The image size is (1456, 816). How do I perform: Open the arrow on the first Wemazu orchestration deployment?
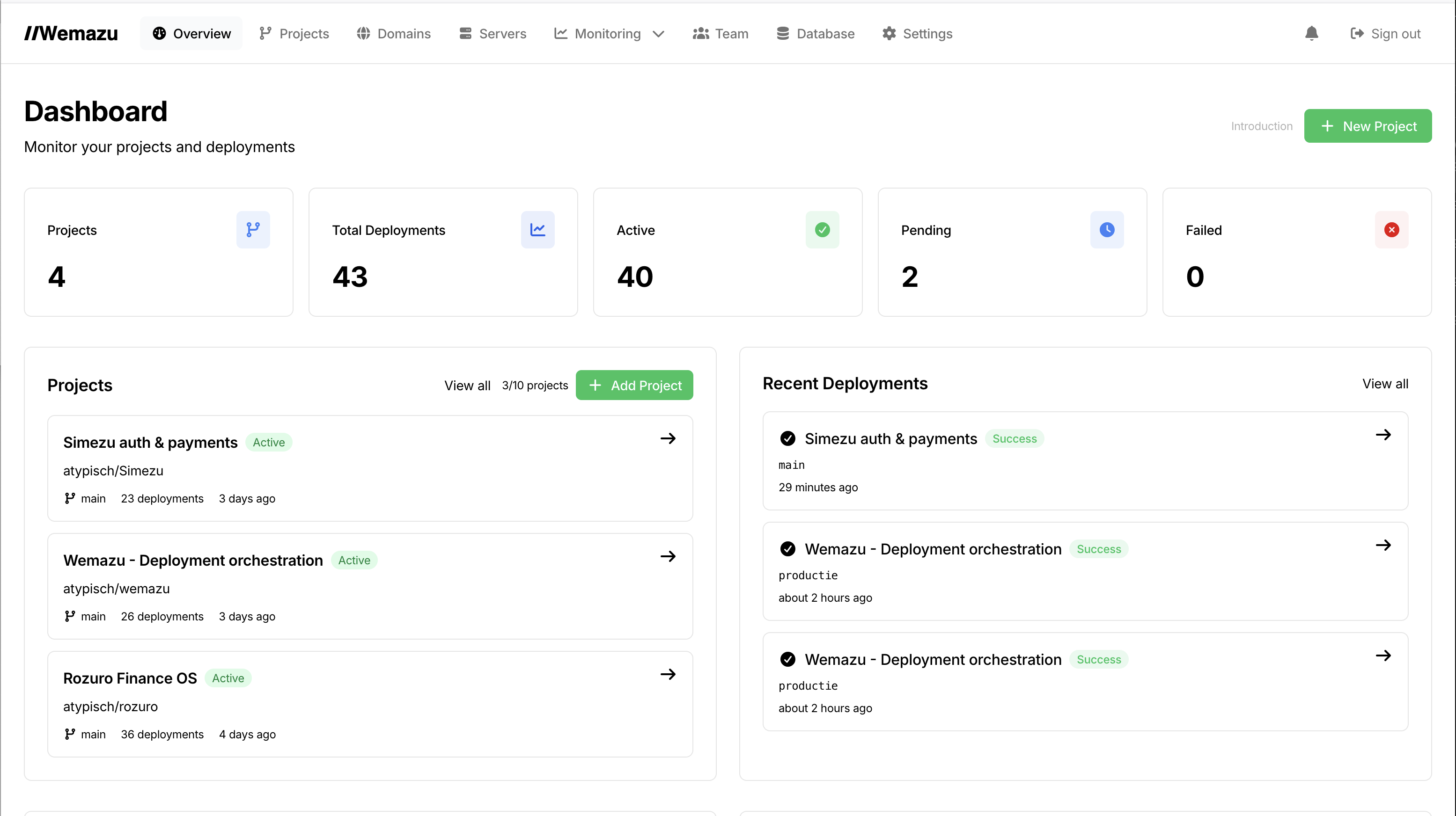pos(1383,544)
